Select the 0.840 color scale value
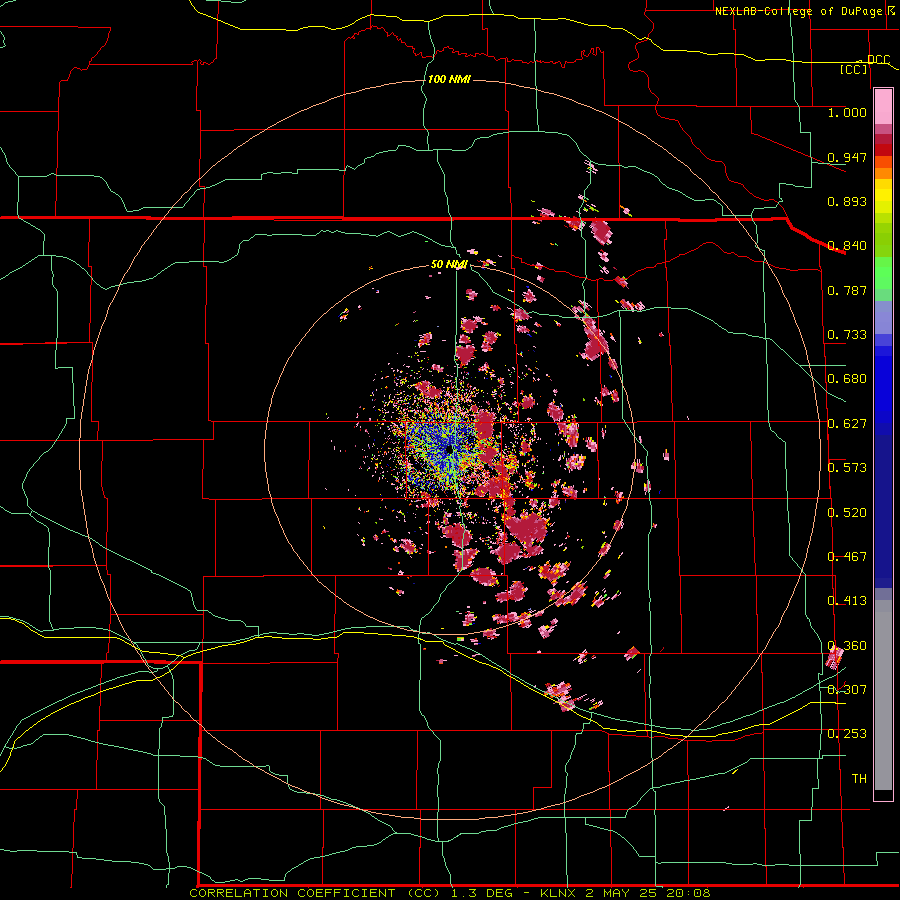This screenshot has height=900, width=900. pyautogui.click(x=847, y=246)
